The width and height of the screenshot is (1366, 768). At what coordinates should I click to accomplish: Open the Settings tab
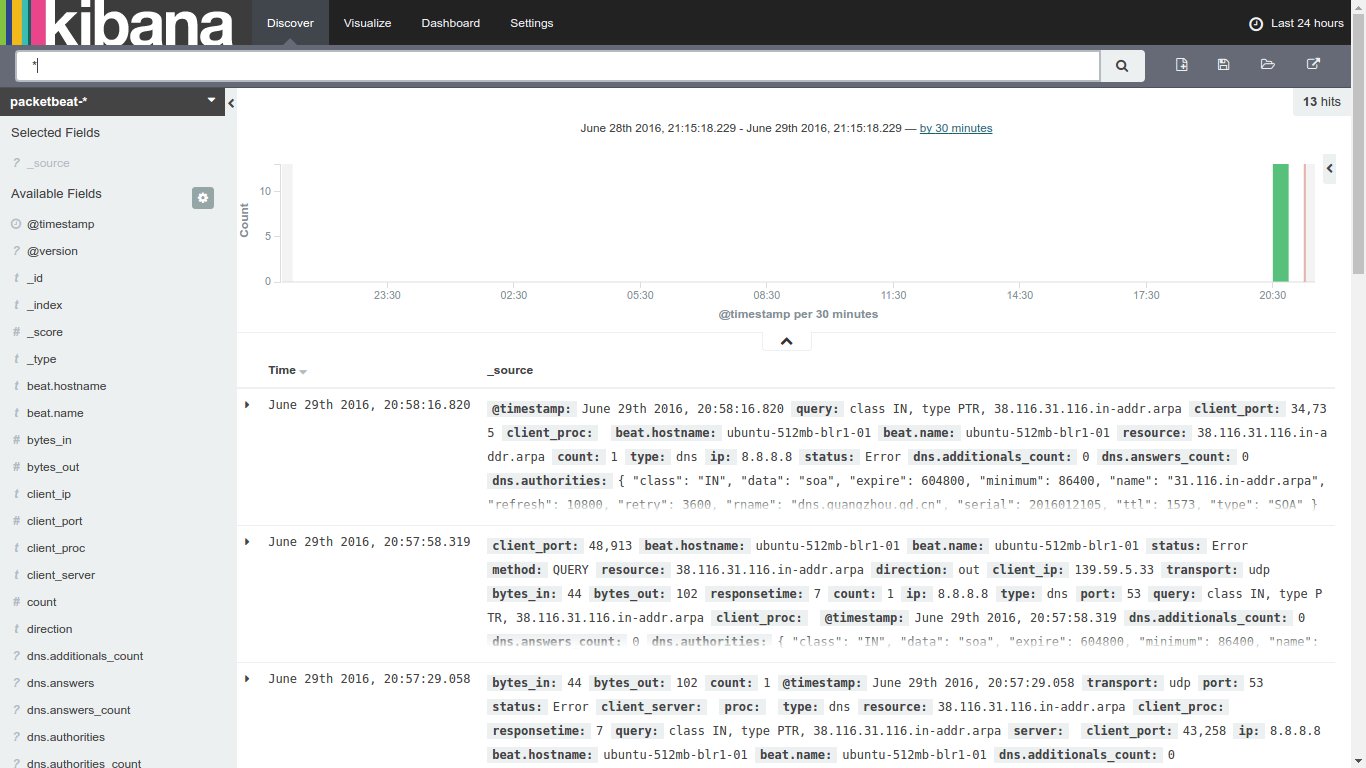(x=531, y=23)
